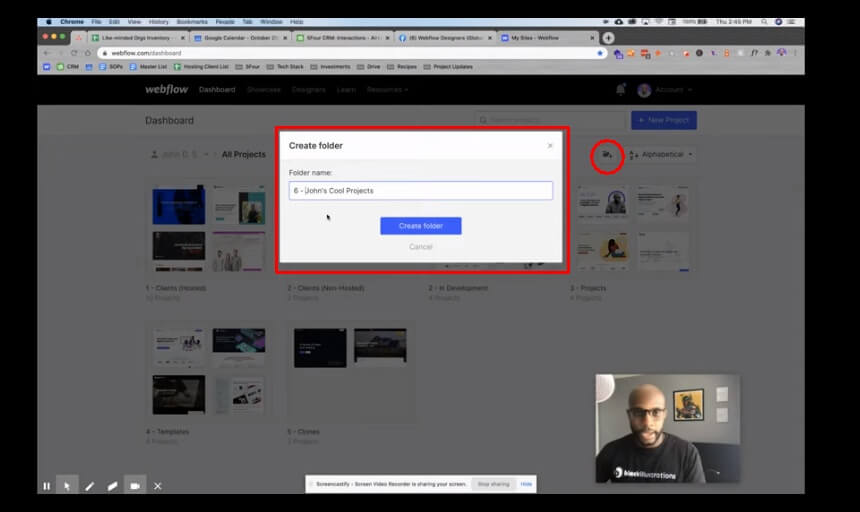
Task: Click the new folder icon beside Alphabetical
Action: (607, 155)
